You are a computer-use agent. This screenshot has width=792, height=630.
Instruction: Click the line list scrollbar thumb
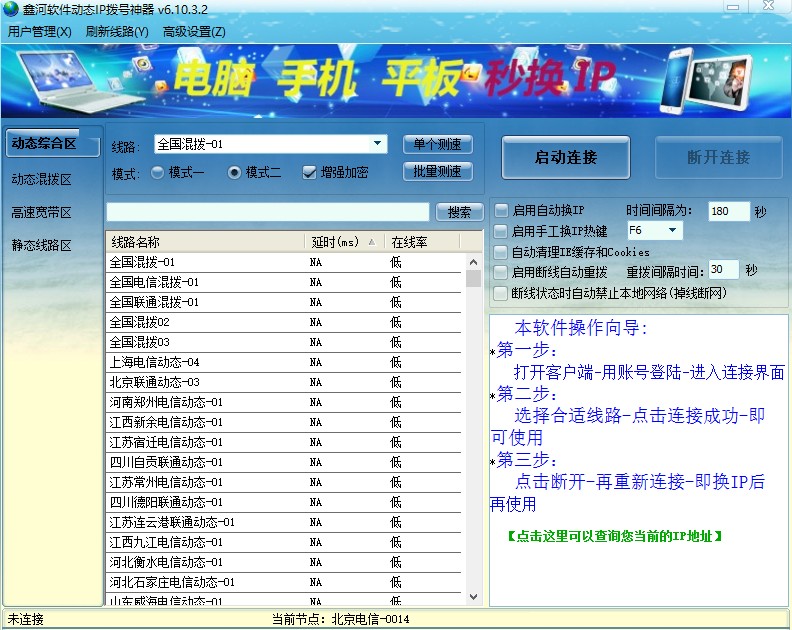click(x=473, y=278)
